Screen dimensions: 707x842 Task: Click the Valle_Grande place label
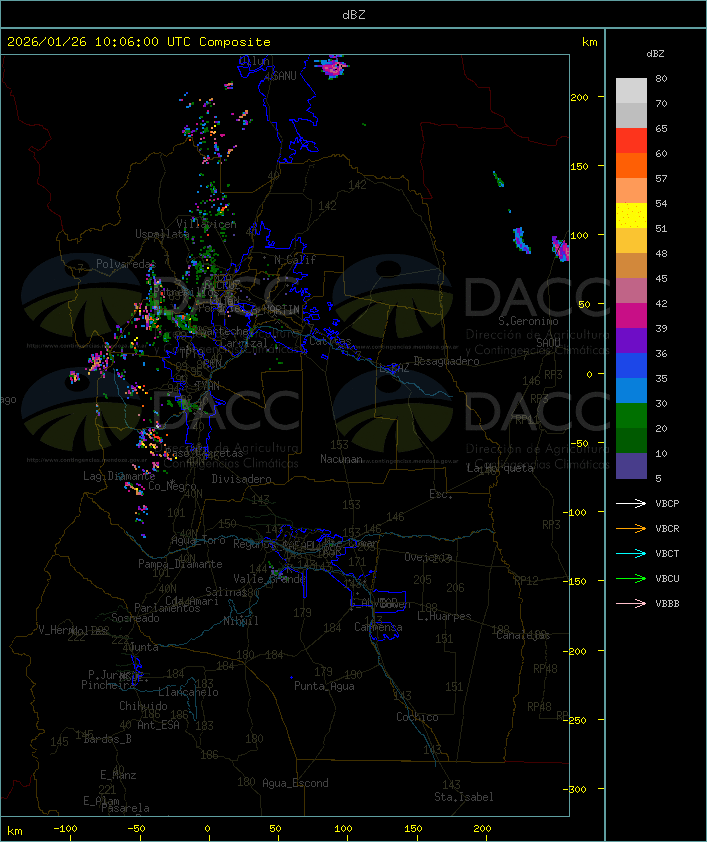tap(269, 579)
